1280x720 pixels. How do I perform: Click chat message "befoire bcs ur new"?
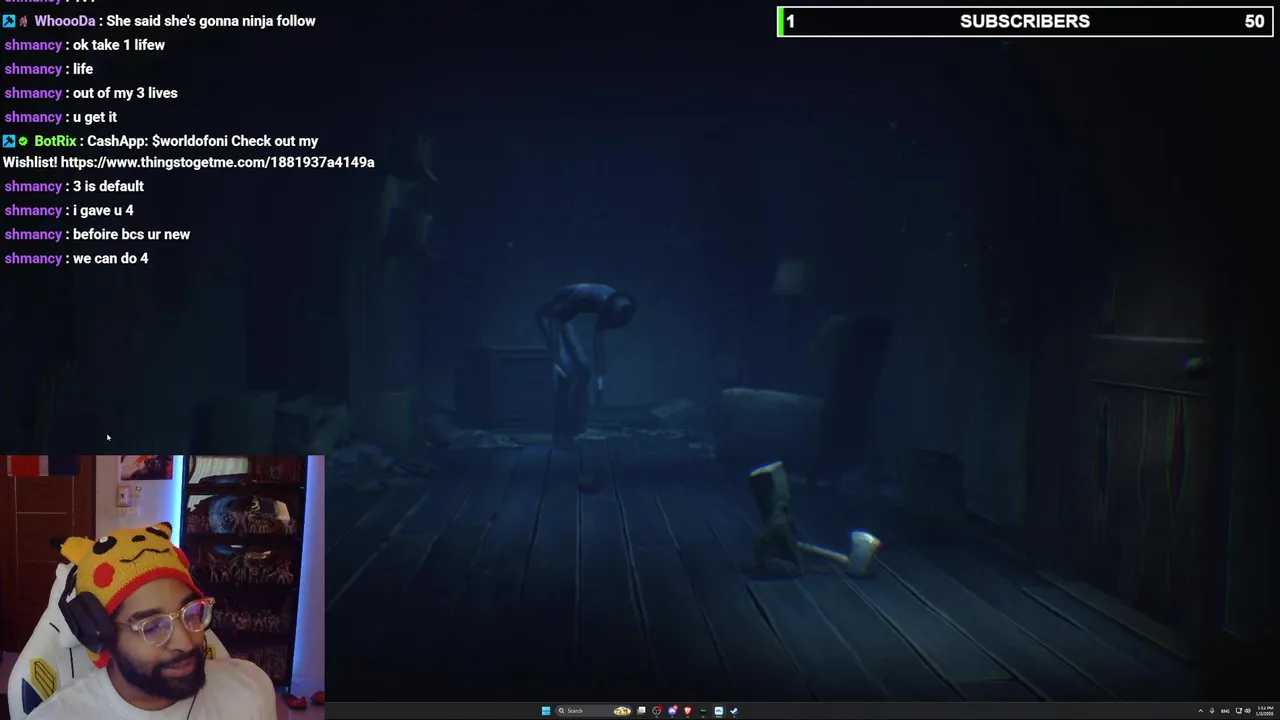tap(131, 234)
